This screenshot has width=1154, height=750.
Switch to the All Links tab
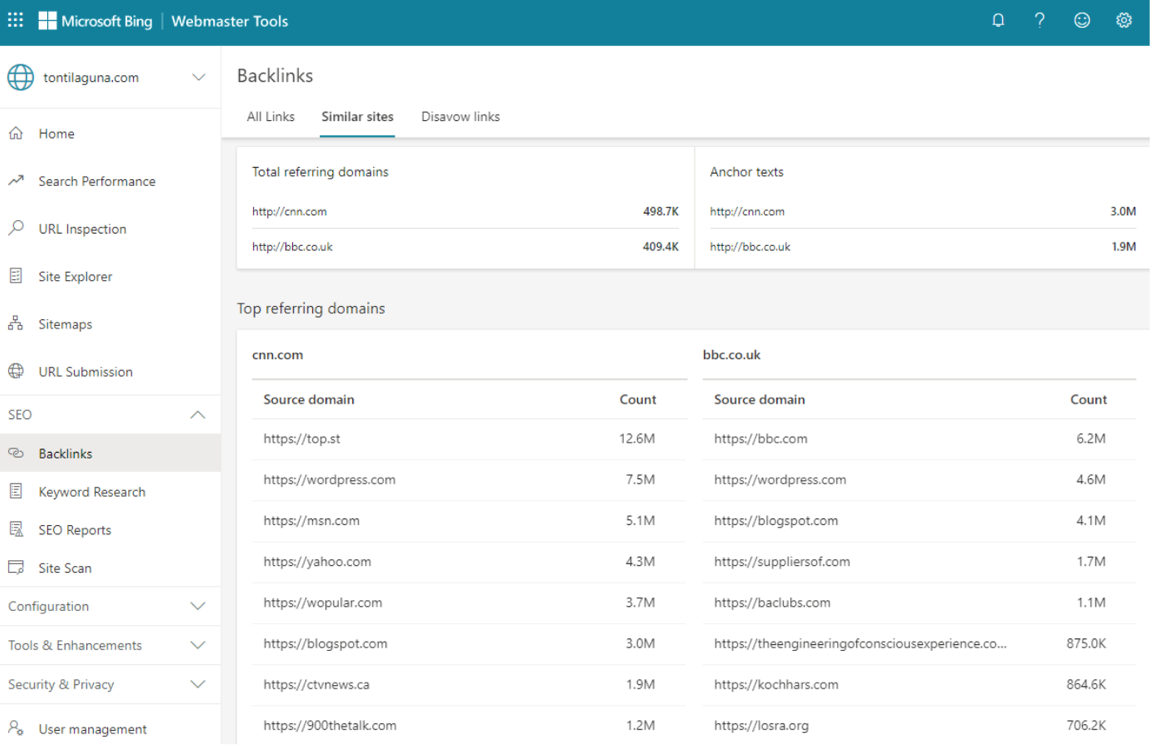[x=270, y=117]
